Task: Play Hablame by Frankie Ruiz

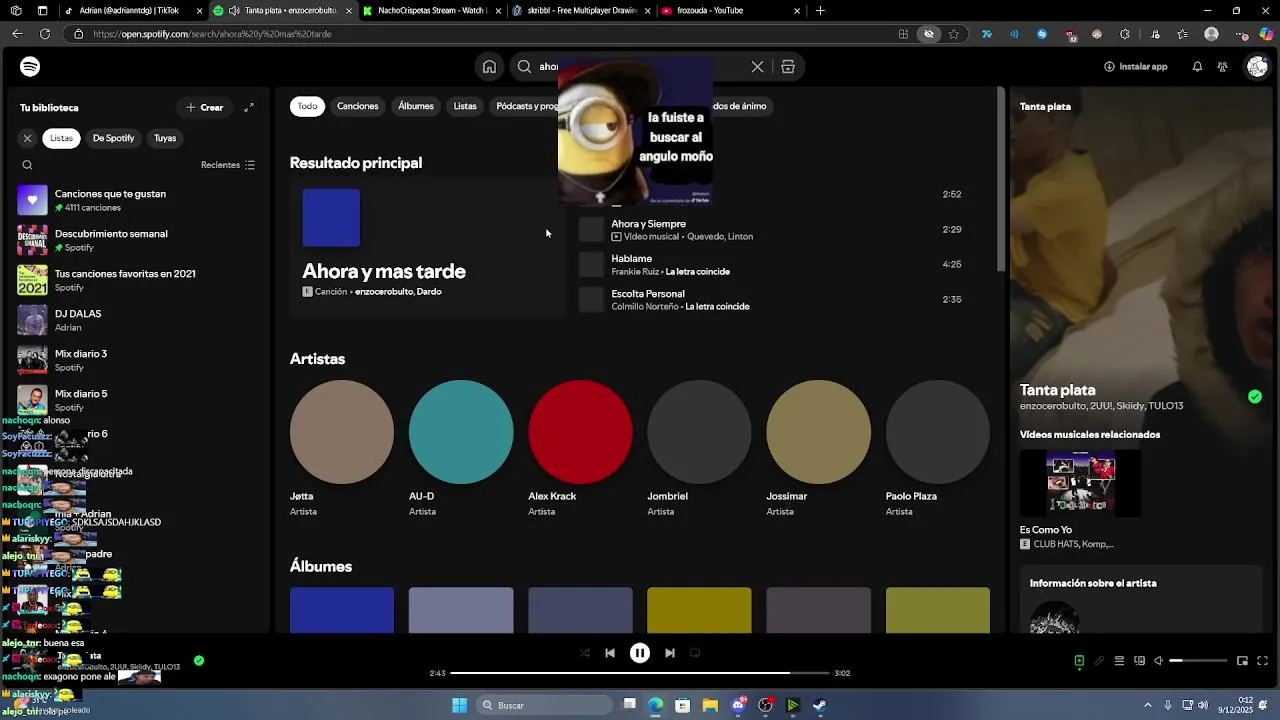Action: click(771, 265)
